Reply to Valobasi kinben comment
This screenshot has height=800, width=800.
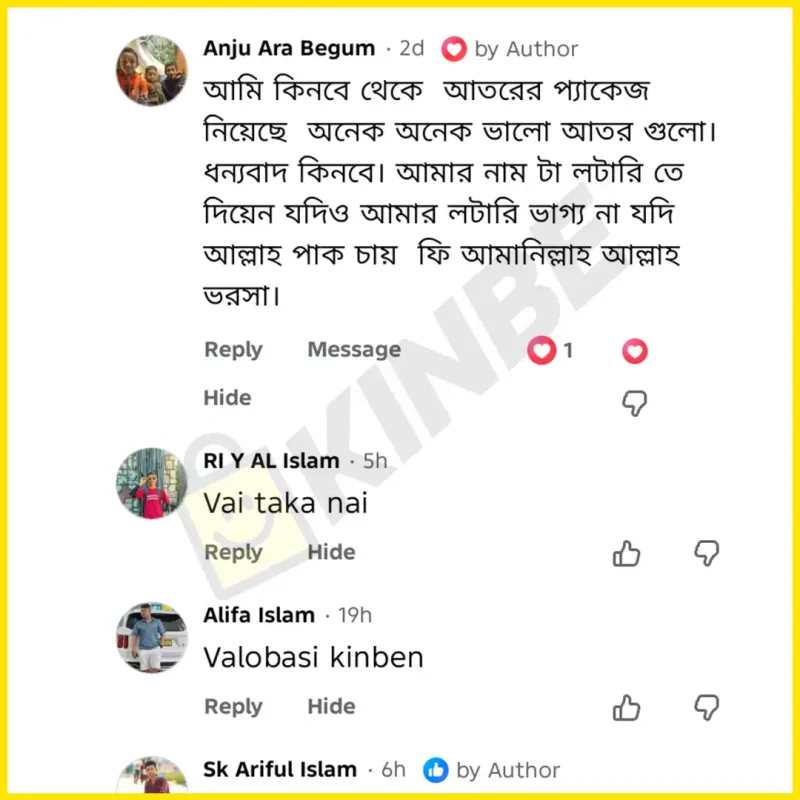tap(233, 707)
